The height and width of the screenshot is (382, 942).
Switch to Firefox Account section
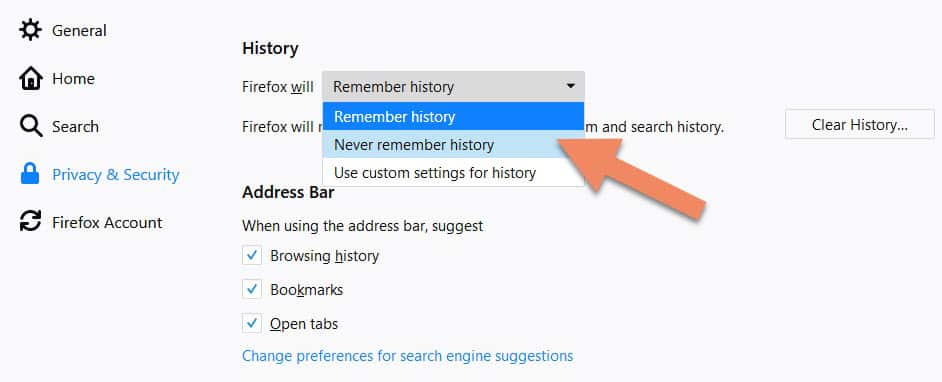coord(107,223)
